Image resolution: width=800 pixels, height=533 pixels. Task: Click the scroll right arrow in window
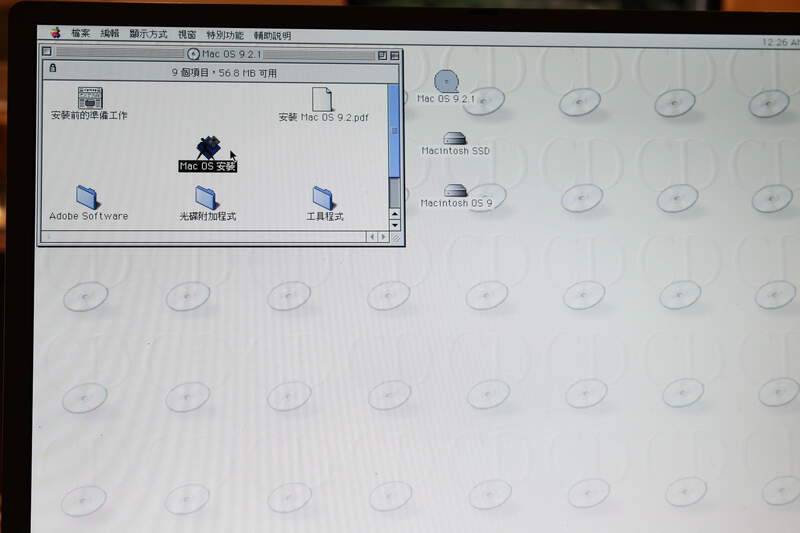click(383, 237)
